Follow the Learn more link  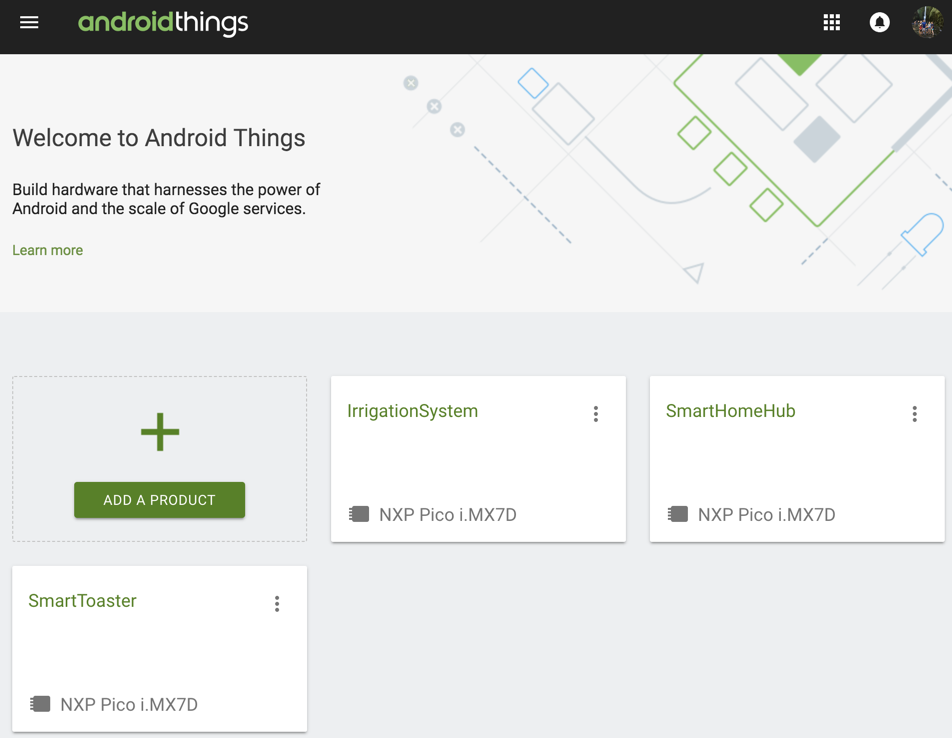tap(48, 250)
